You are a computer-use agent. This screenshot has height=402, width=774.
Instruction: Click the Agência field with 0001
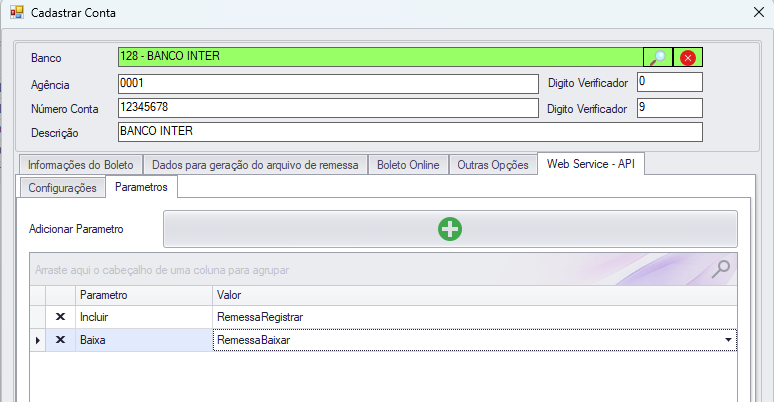328,84
